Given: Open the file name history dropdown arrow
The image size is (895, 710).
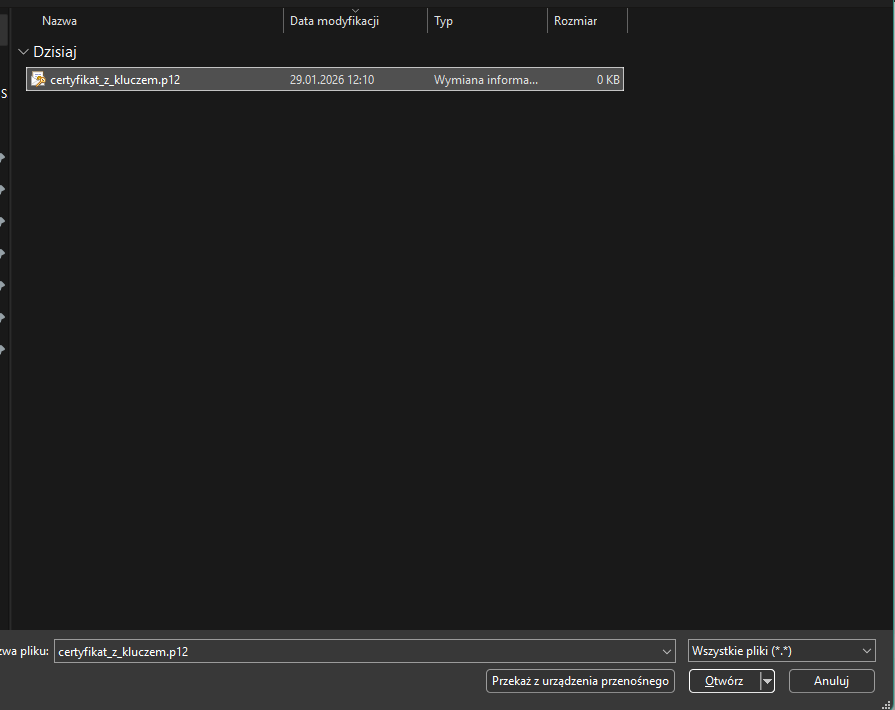Looking at the screenshot, I should click(x=668, y=652).
